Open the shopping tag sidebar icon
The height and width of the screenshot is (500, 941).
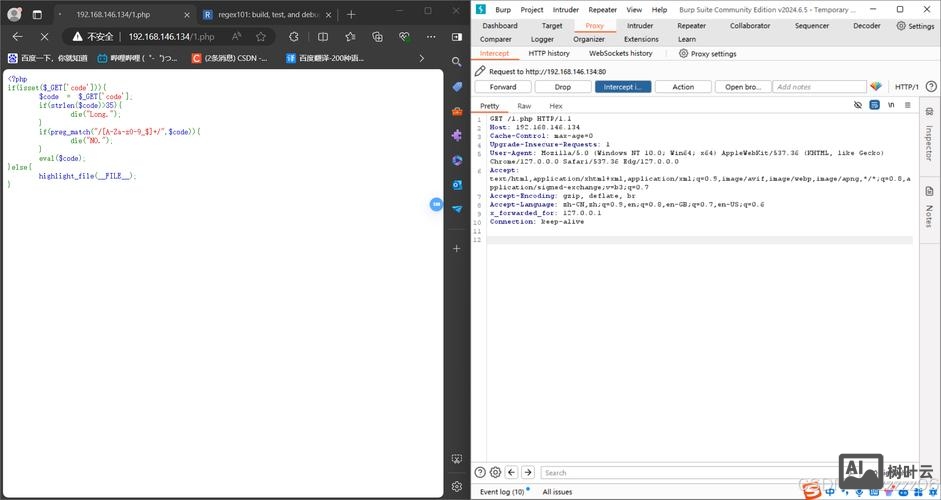tap(457, 87)
